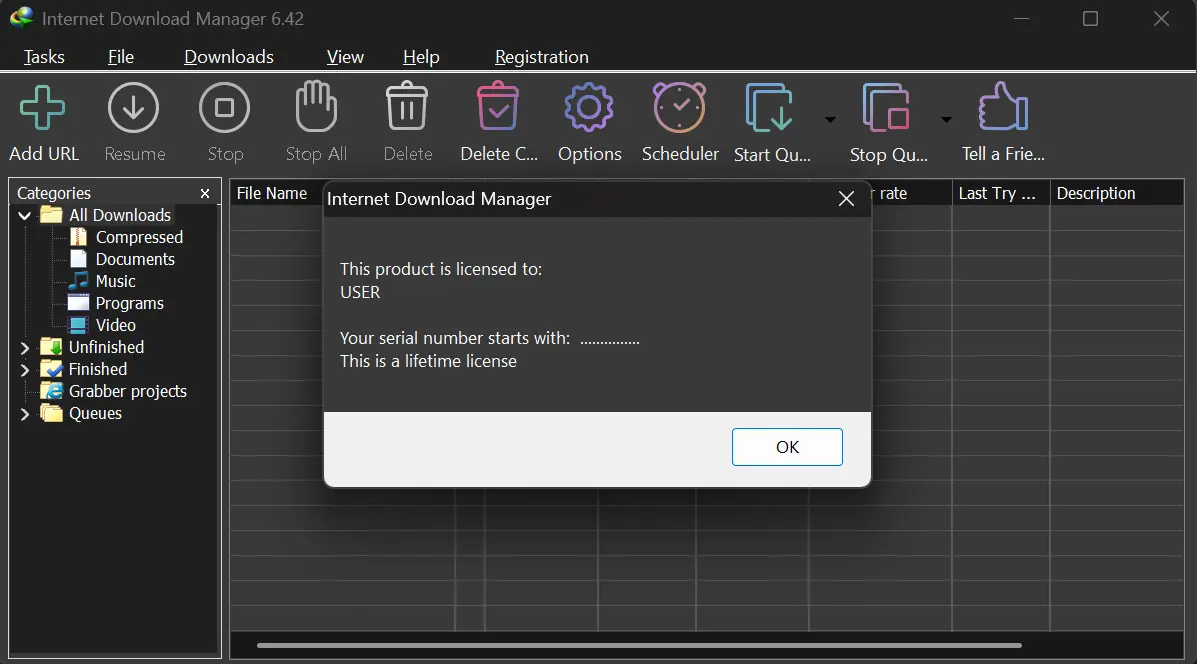1197x664 pixels.
Task: Collapse the All Downloads tree node
Action: coord(24,216)
